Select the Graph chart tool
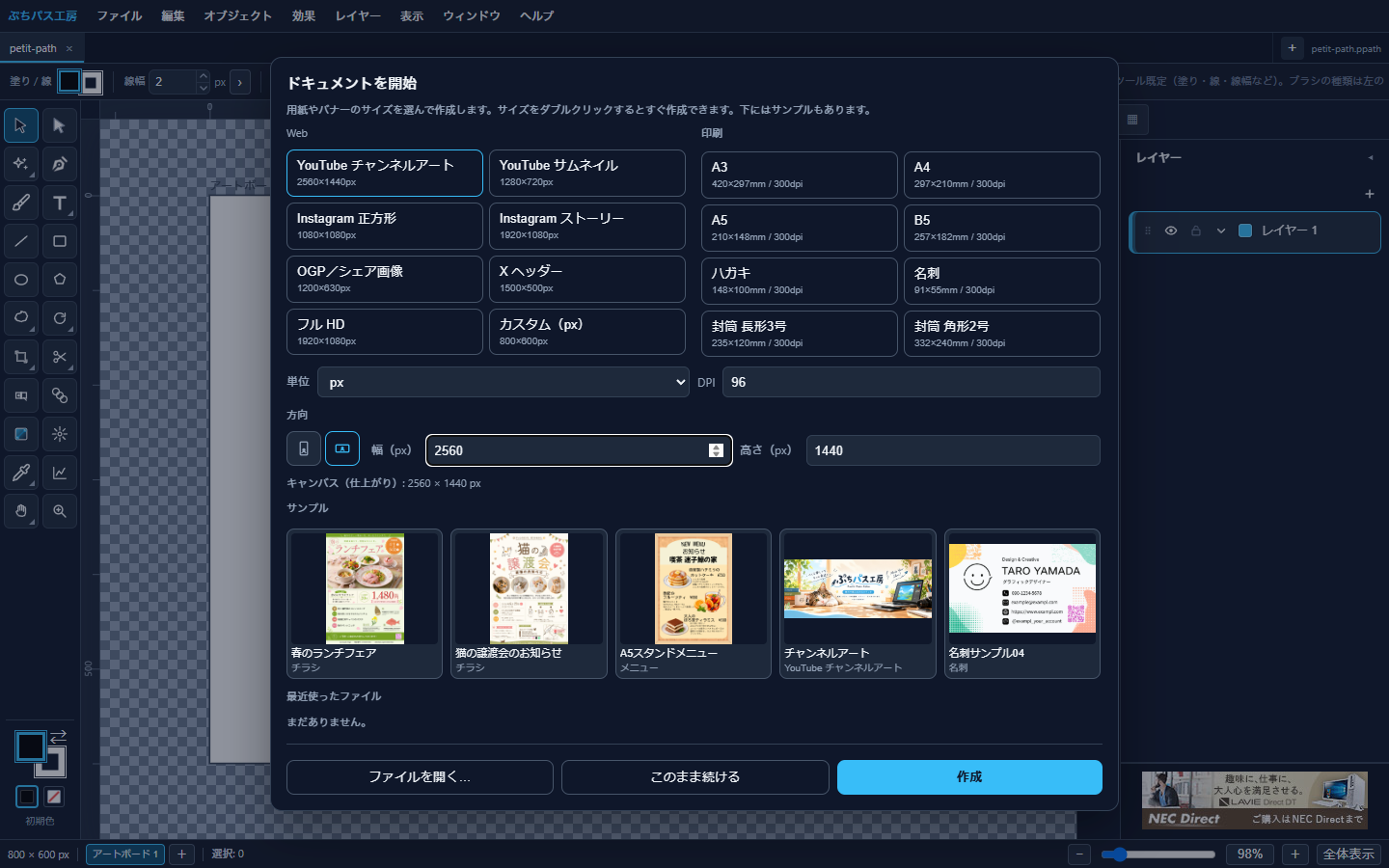1389x868 pixels. tap(60, 473)
